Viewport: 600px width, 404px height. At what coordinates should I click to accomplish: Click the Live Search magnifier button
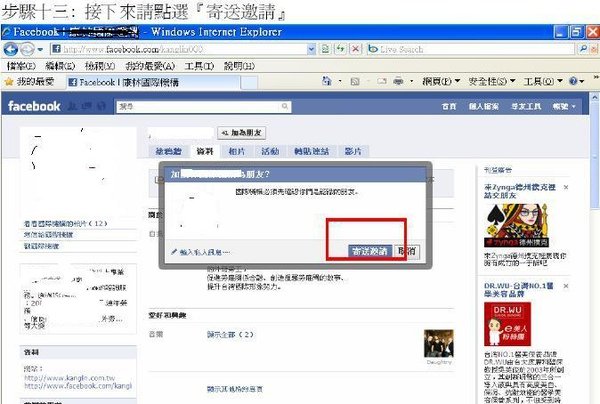(583, 49)
